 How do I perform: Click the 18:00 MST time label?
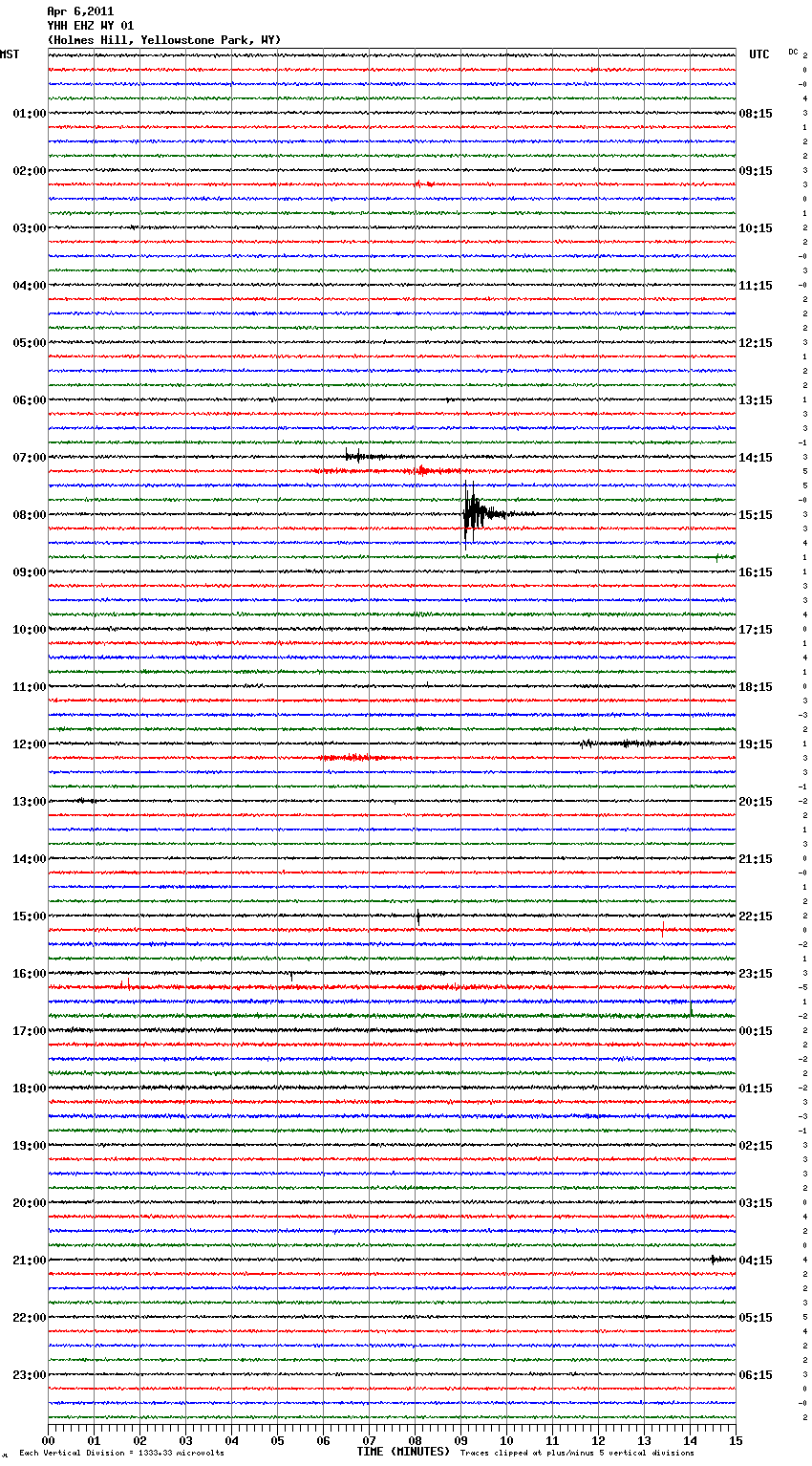coord(30,1089)
